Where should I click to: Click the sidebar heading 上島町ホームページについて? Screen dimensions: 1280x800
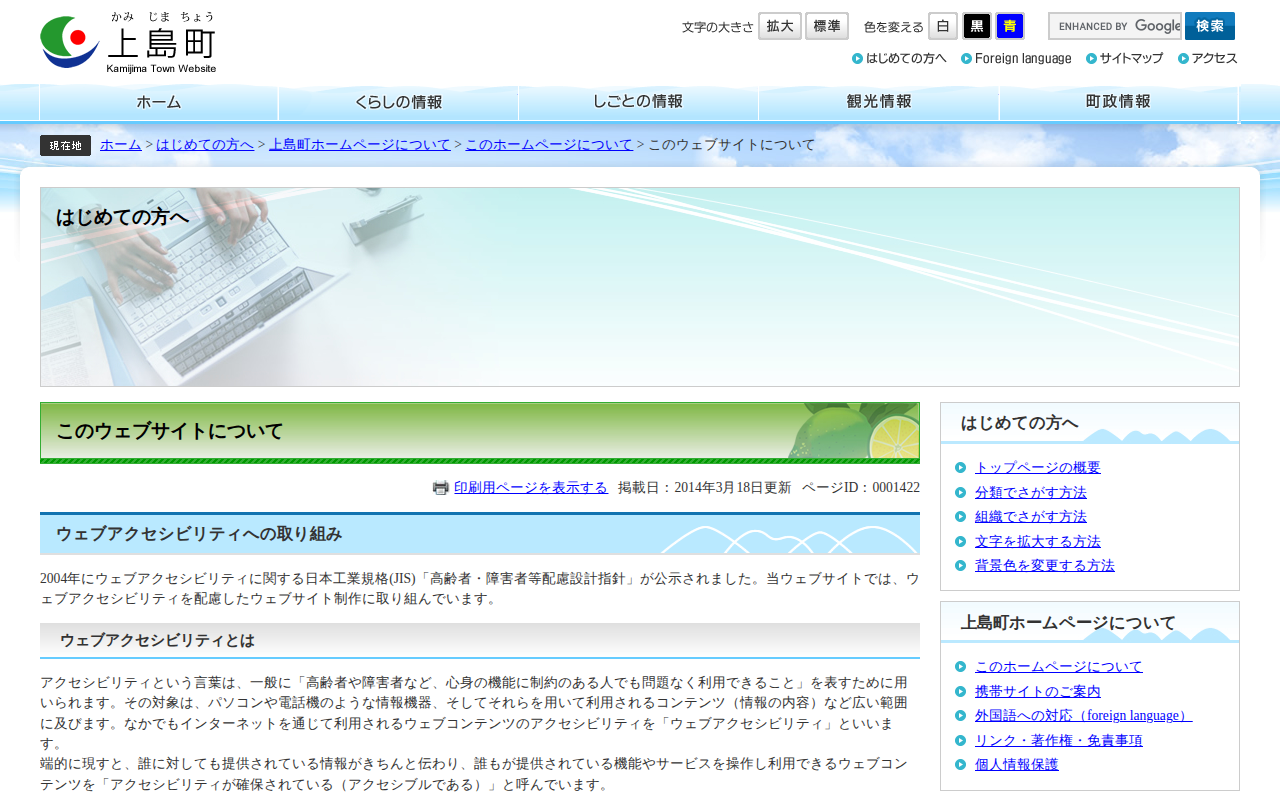click(1068, 623)
